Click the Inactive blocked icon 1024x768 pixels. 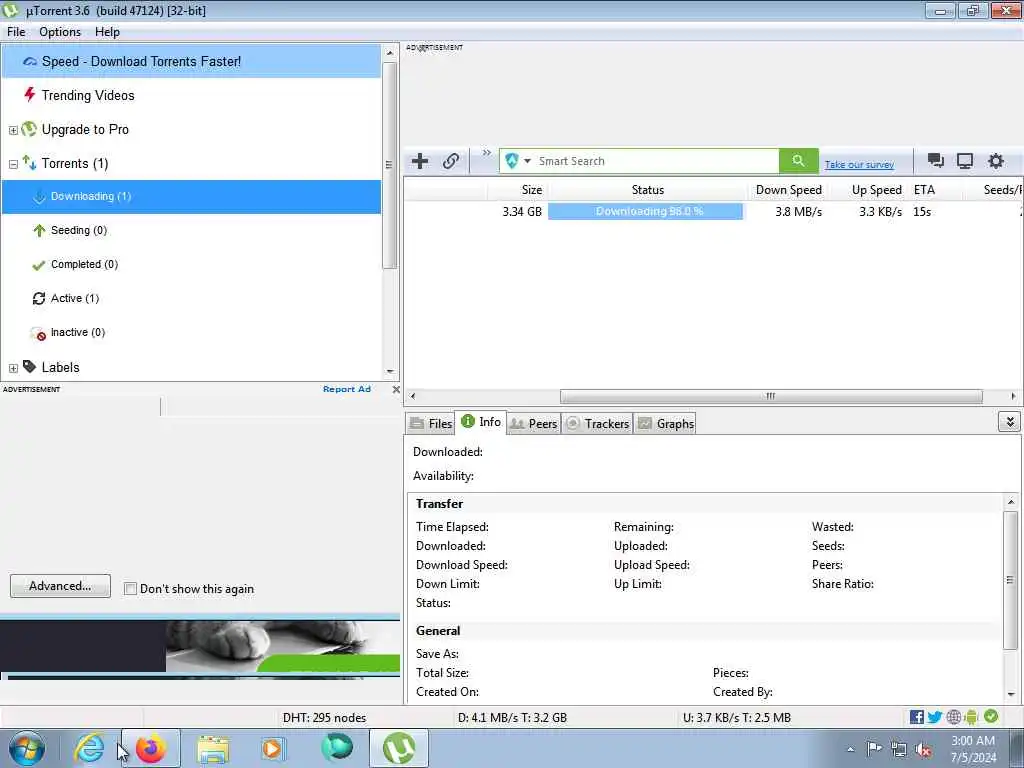click(x=39, y=334)
